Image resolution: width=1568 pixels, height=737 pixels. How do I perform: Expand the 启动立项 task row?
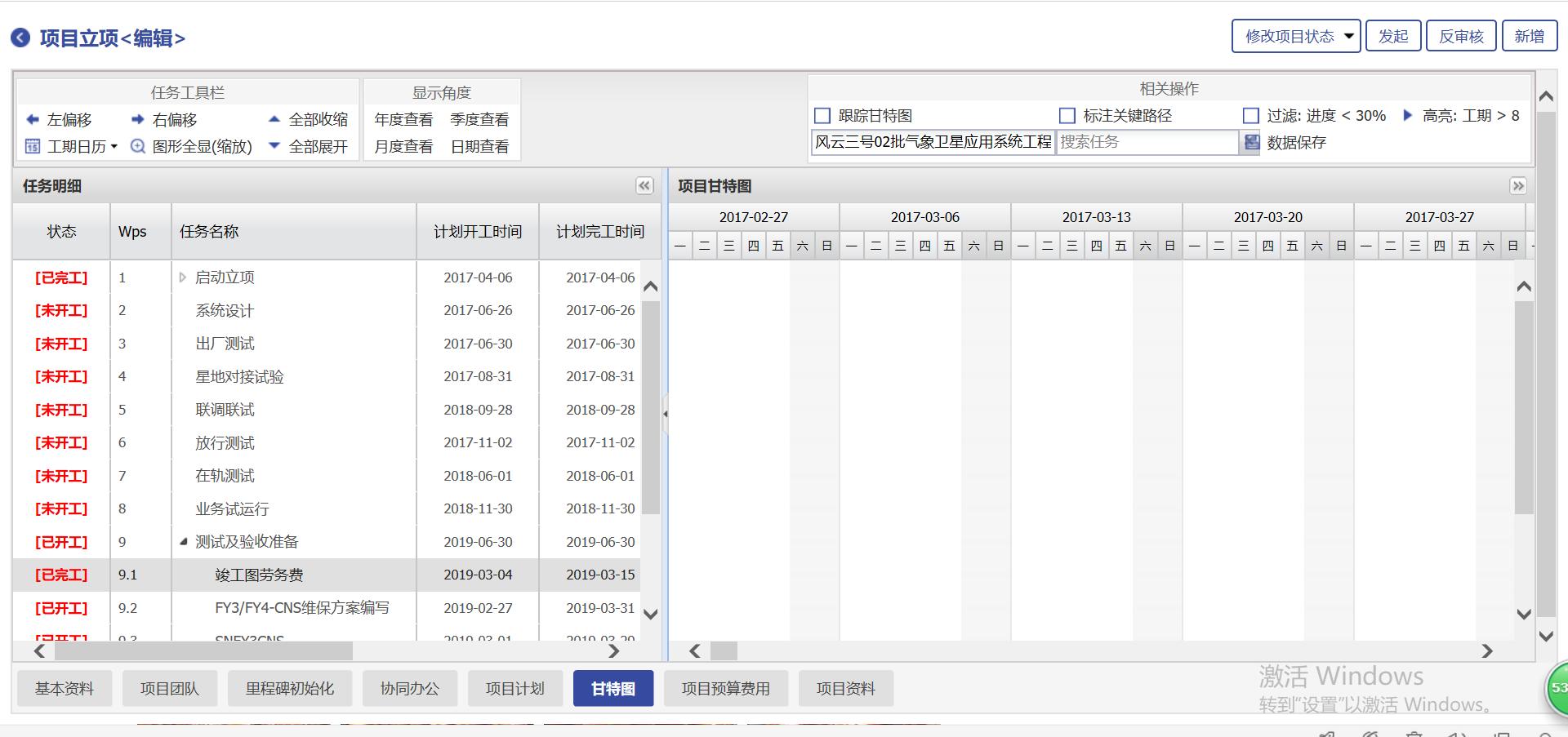pos(182,277)
